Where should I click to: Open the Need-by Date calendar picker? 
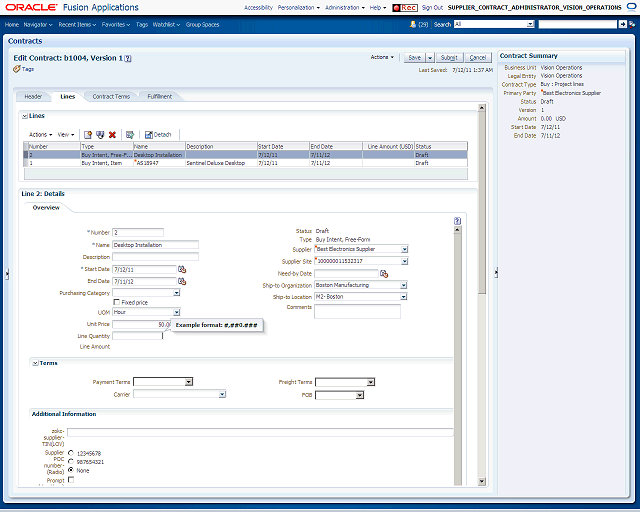tap(384, 274)
